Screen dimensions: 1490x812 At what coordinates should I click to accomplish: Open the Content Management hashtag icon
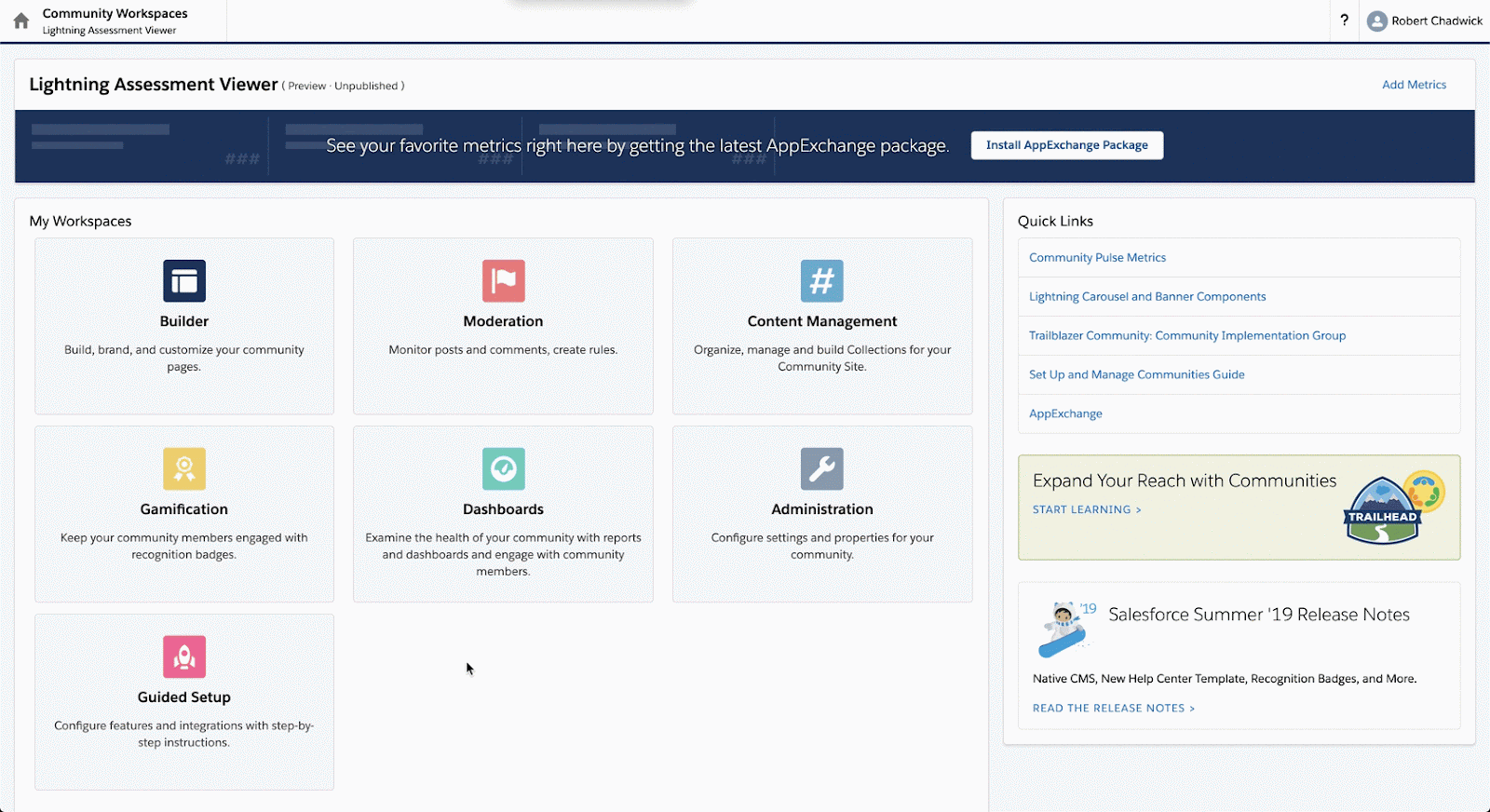pyautogui.click(x=822, y=281)
